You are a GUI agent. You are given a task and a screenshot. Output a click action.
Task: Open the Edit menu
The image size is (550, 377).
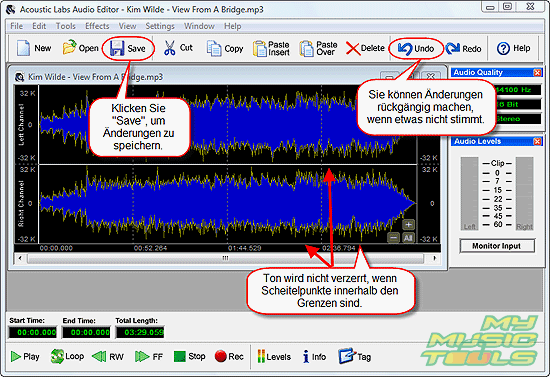(x=39, y=26)
